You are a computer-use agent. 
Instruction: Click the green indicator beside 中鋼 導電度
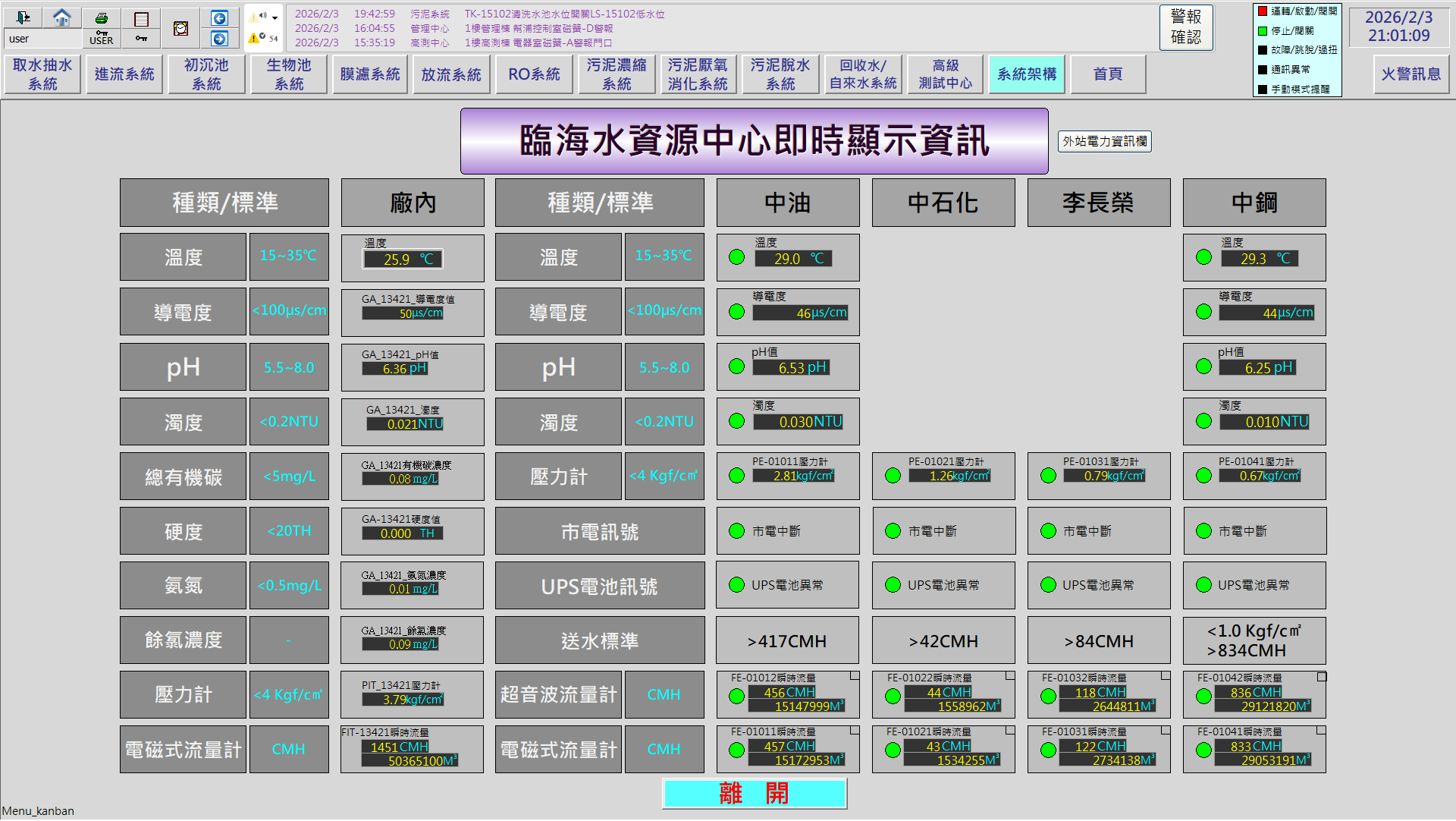coord(1203,312)
